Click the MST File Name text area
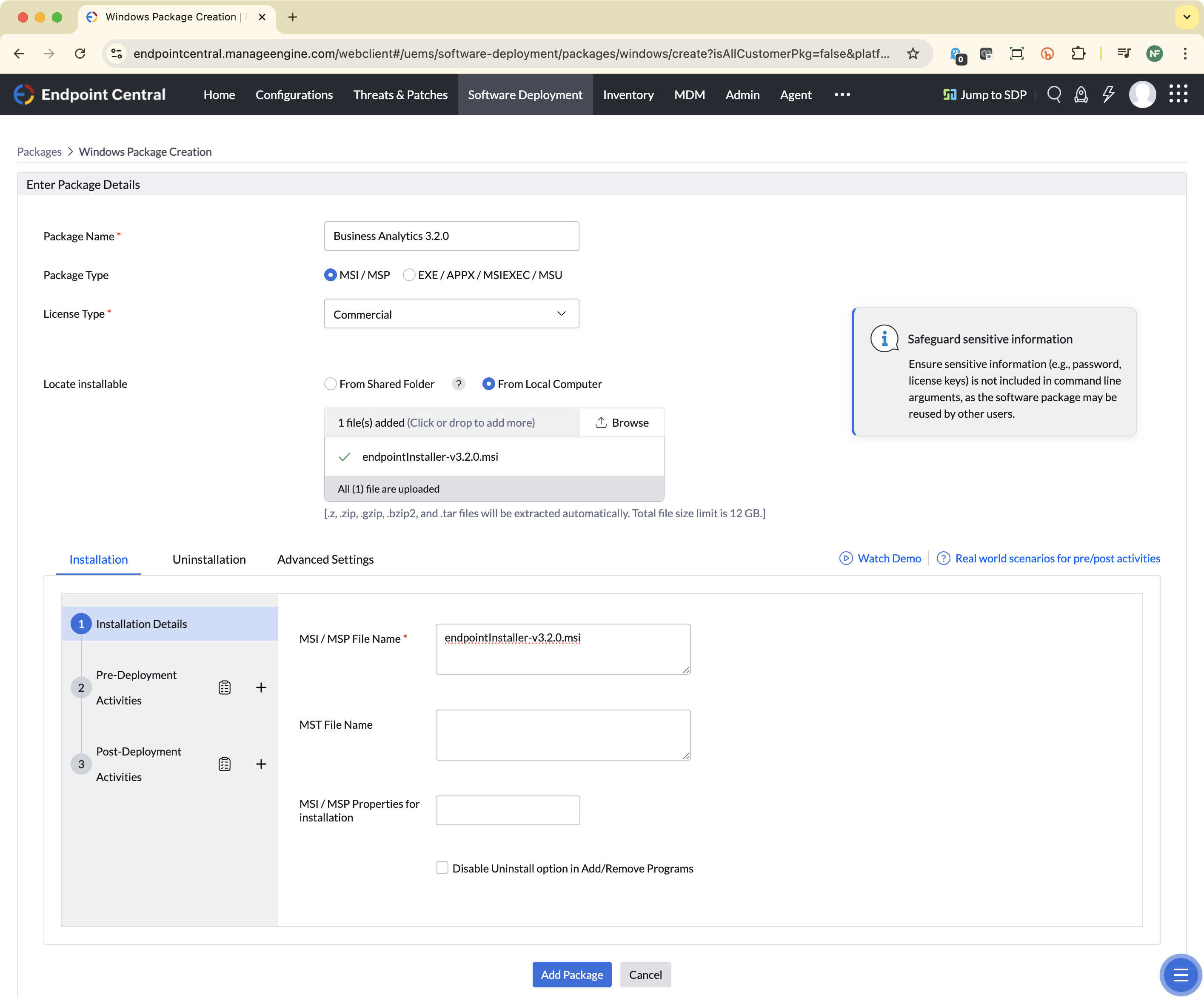 tap(562, 735)
